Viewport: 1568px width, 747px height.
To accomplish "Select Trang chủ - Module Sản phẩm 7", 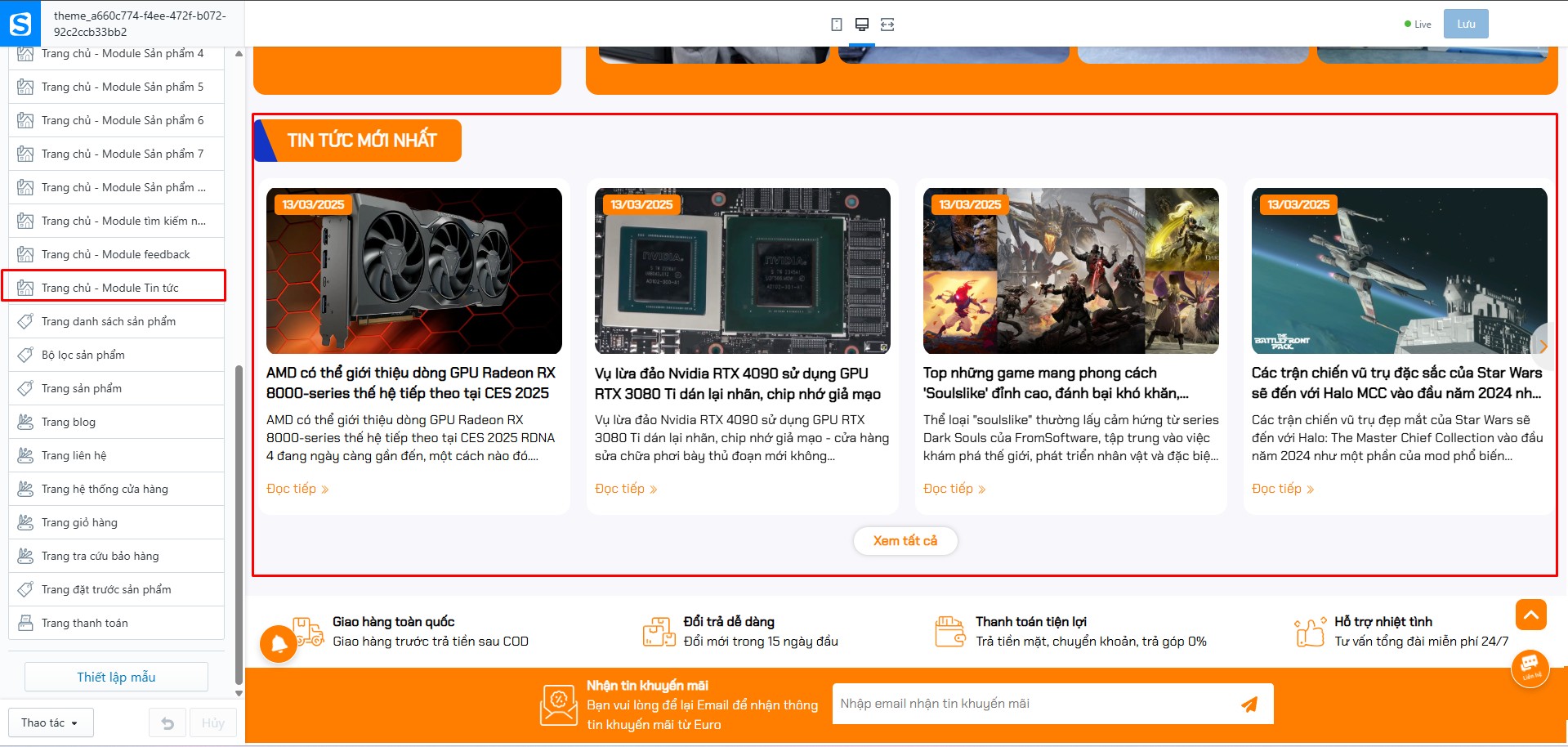I will 116,154.
